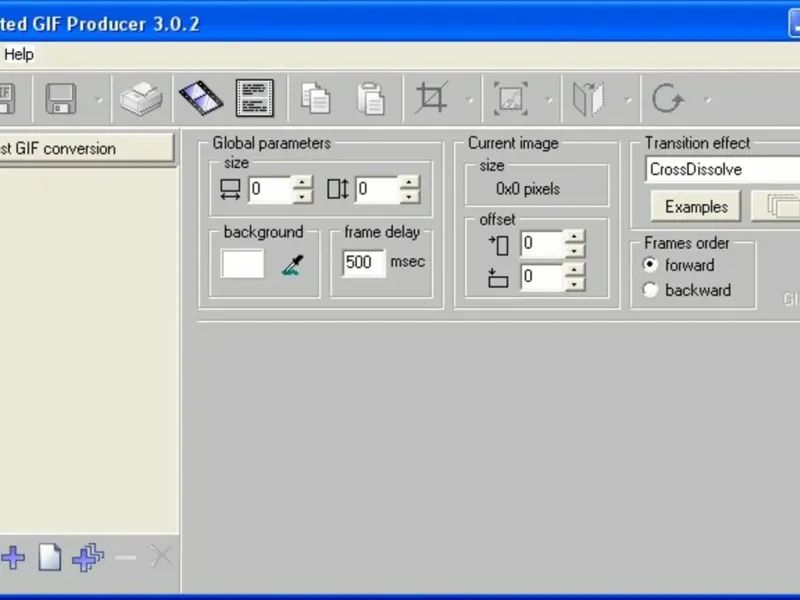Open the Rotate dropdown arrow
The image size is (800, 600).
pos(708,101)
